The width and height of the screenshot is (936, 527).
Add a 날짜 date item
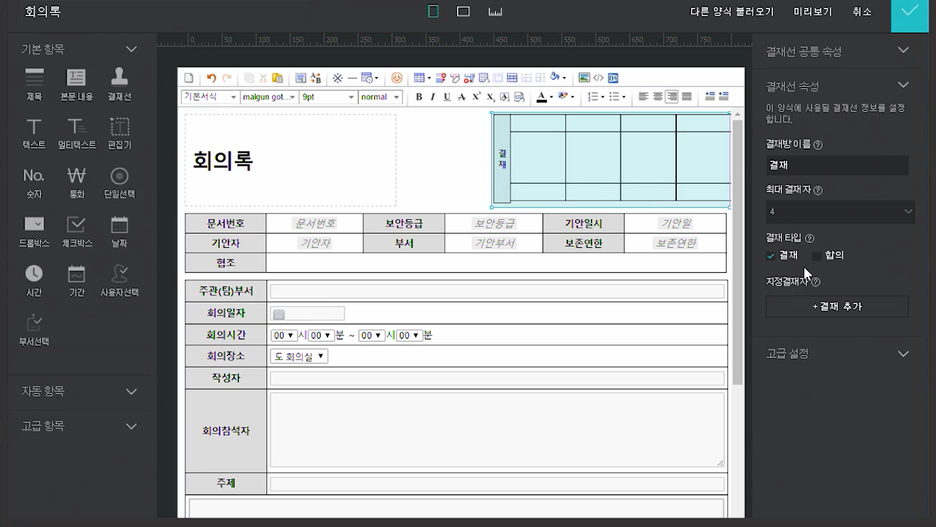[x=119, y=232]
